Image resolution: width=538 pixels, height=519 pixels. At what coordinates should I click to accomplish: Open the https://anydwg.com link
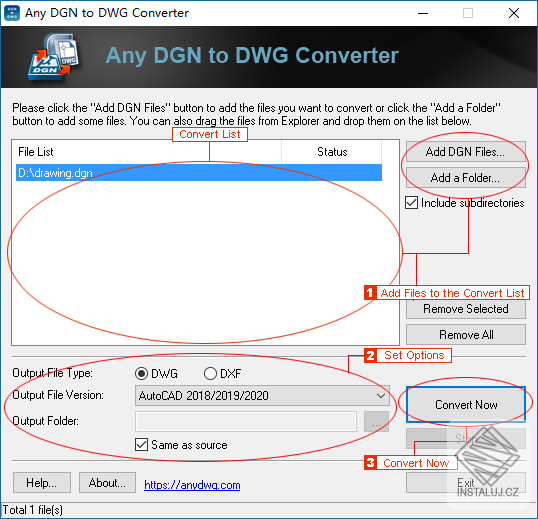[192, 485]
